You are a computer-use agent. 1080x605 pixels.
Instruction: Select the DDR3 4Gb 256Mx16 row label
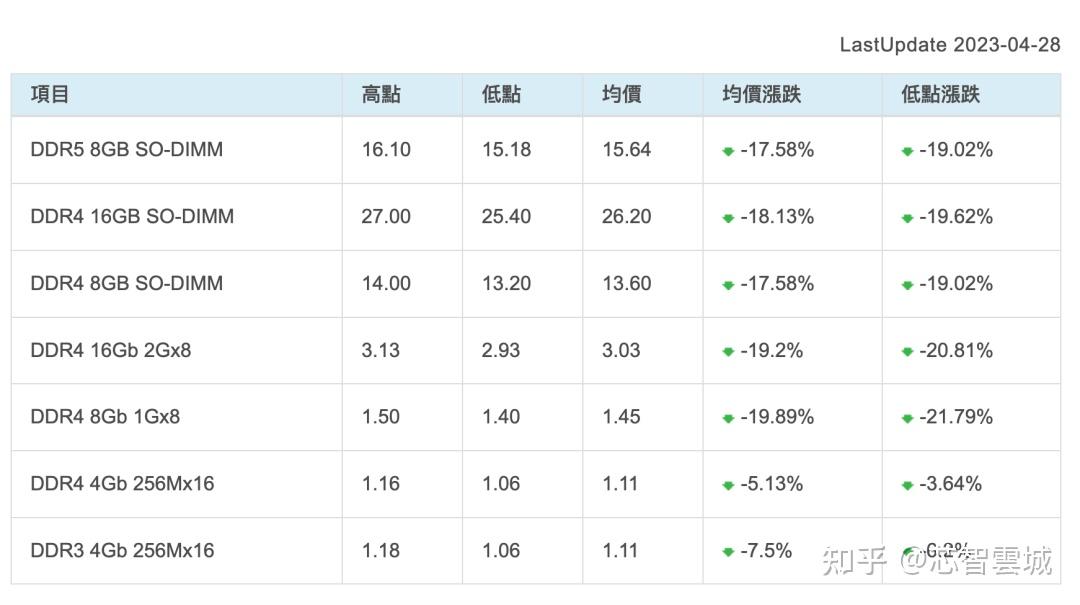[x=122, y=550]
